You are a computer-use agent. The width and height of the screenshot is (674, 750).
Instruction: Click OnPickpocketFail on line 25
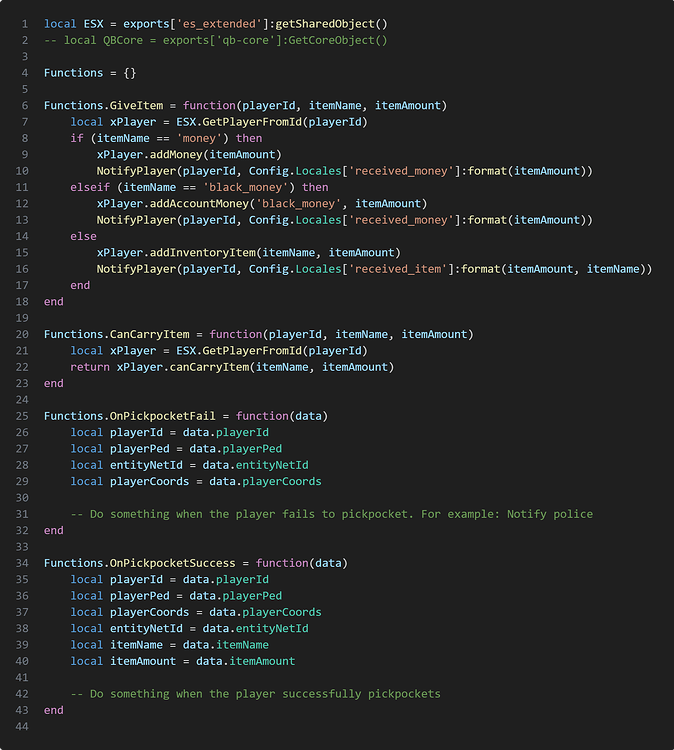tap(163, 416)
